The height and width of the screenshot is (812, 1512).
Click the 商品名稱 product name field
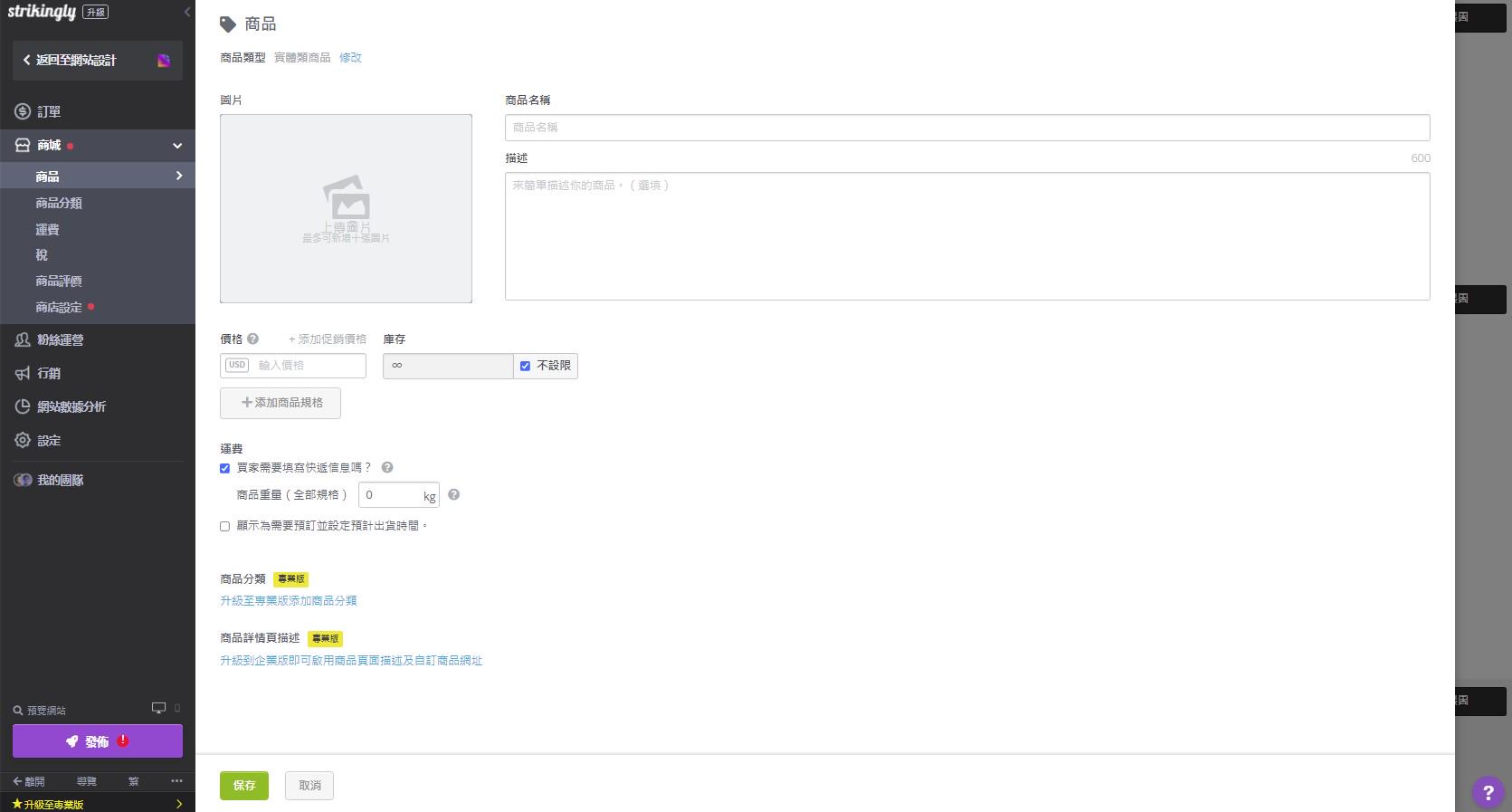(x=966, y=128)
